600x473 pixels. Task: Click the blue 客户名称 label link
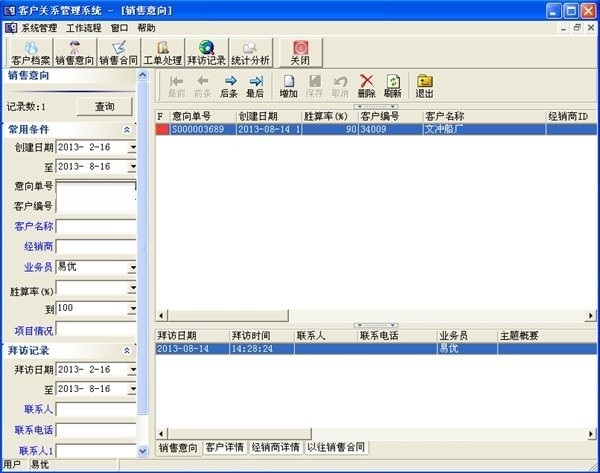pyautogui.click(x=34, y=227)
